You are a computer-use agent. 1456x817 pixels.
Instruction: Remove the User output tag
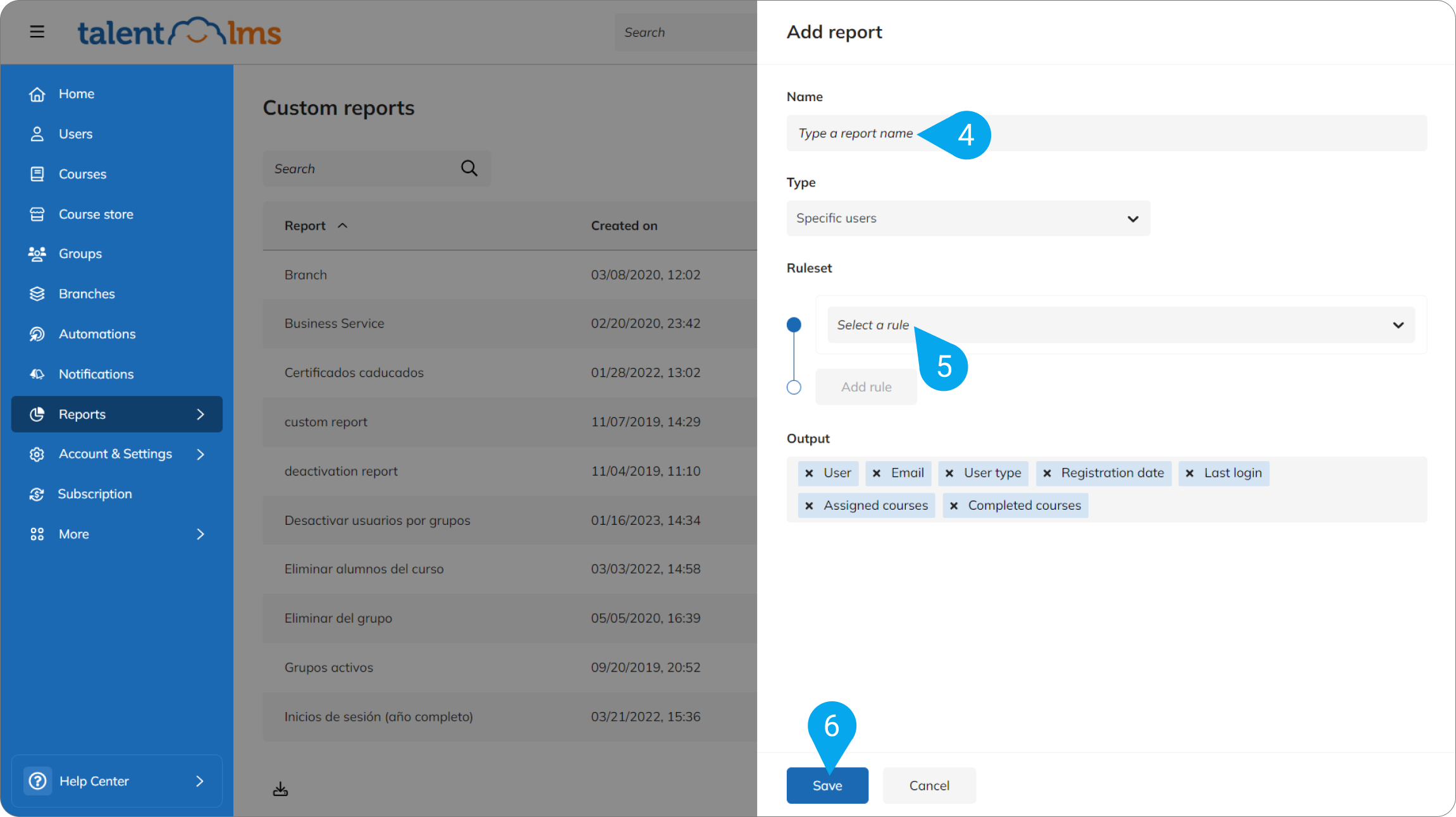[809, 473]
